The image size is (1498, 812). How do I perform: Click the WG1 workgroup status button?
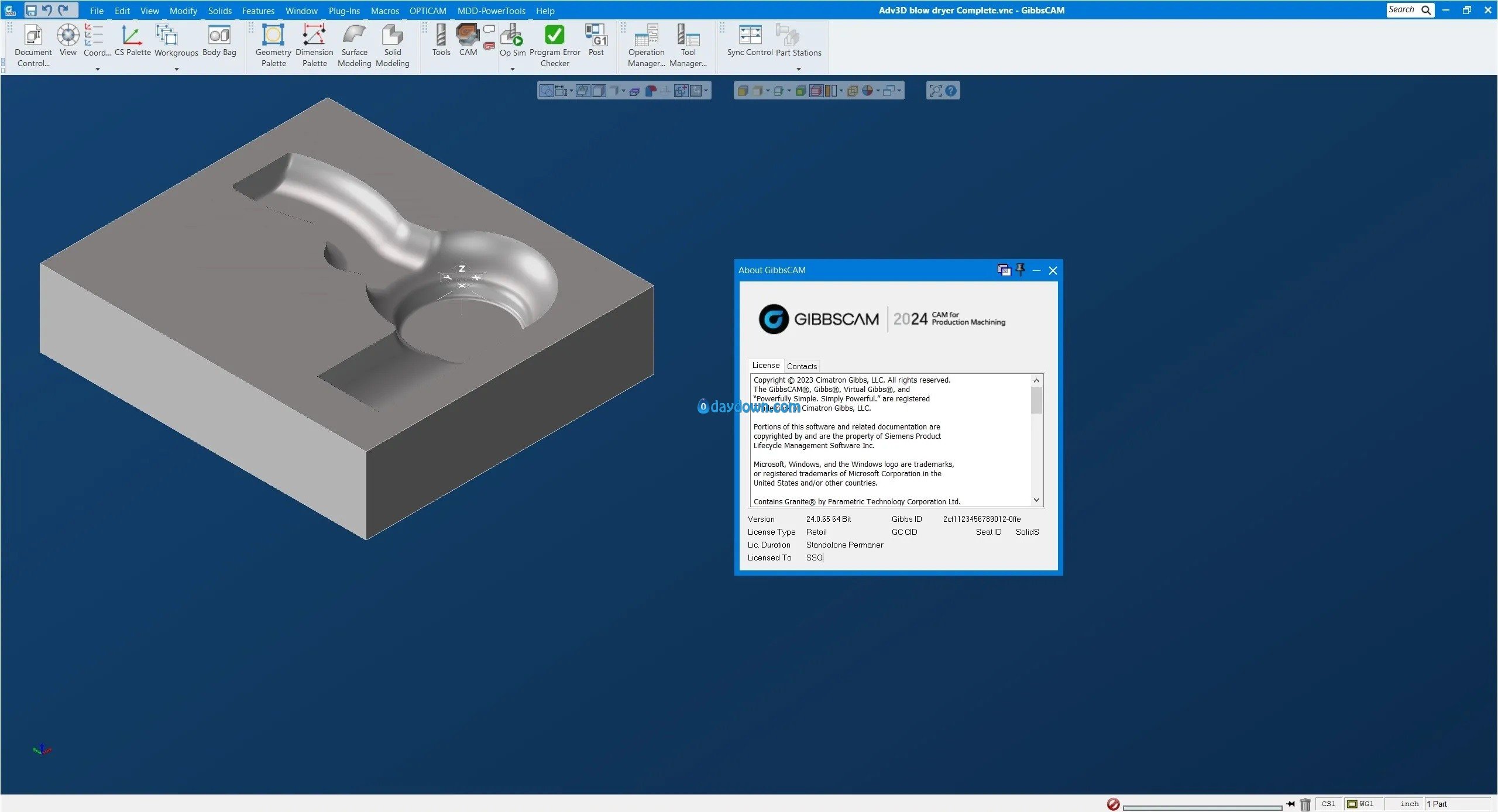coord(1363,804)
